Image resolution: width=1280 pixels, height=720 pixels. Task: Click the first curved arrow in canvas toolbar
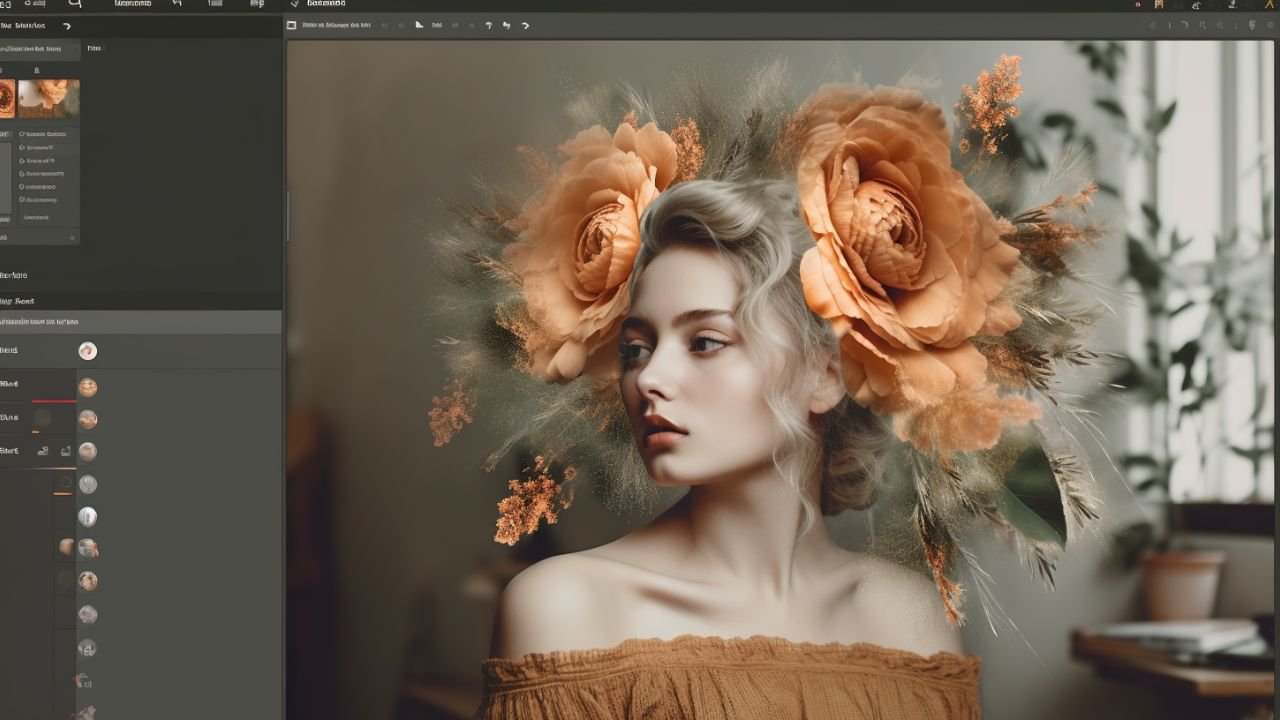coord(488,25)
